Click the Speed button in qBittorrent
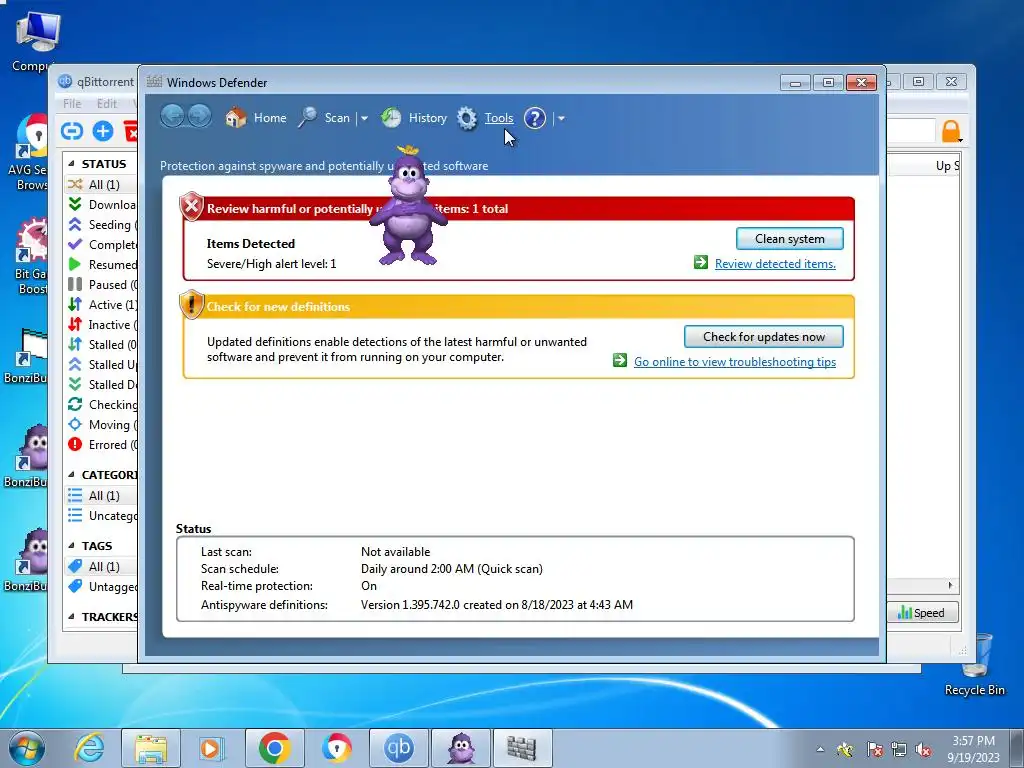1024x768 pixels. click(921, 613)
